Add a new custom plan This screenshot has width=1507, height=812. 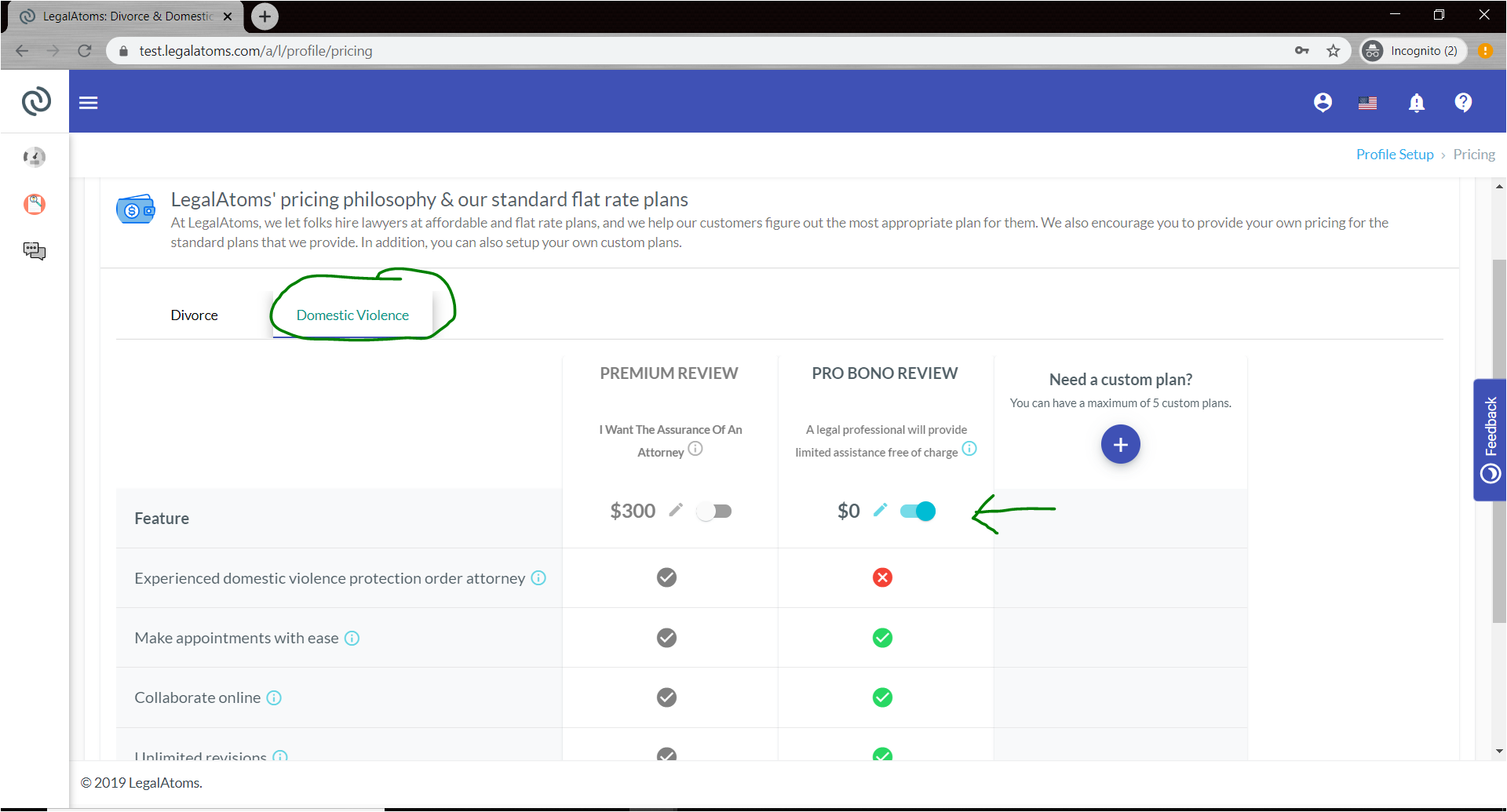click(x=1120, y=444)
